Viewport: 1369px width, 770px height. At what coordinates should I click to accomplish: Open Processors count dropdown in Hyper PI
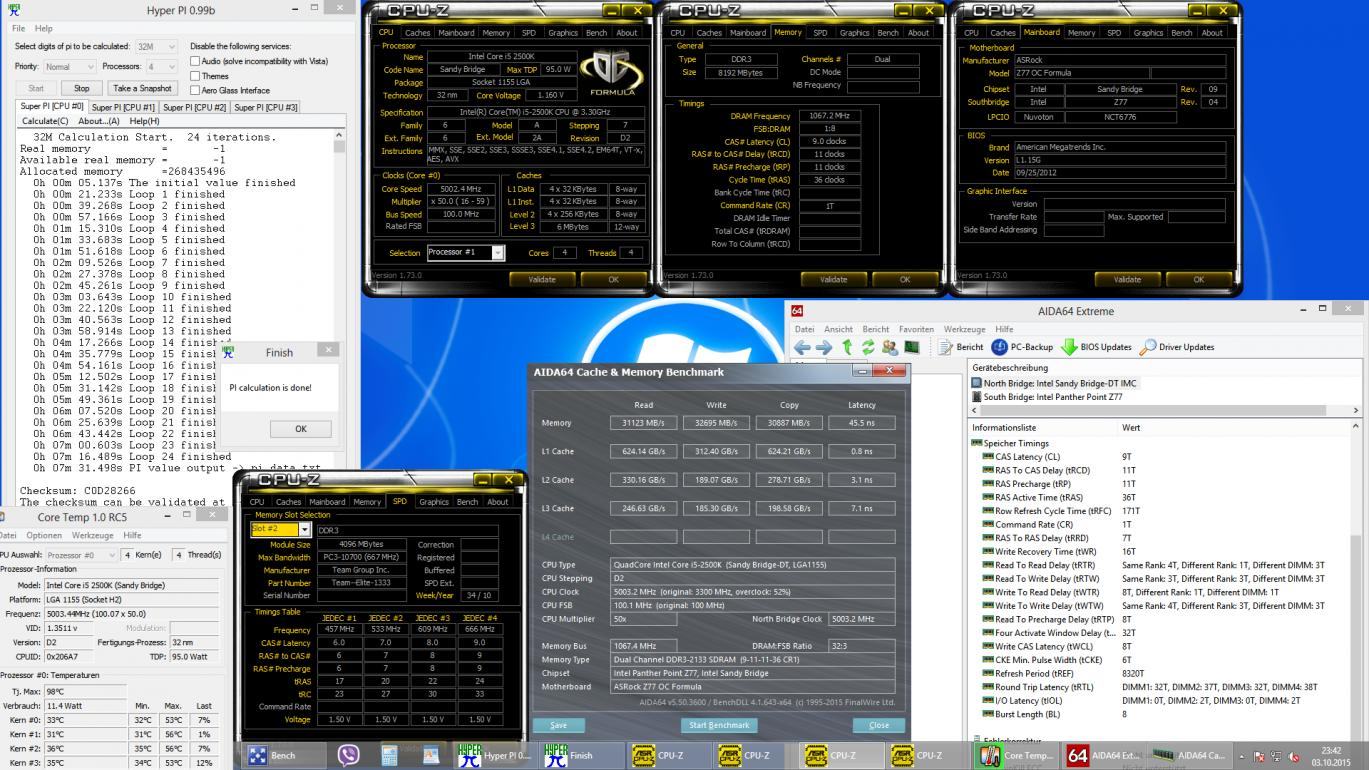pos(160,66)
